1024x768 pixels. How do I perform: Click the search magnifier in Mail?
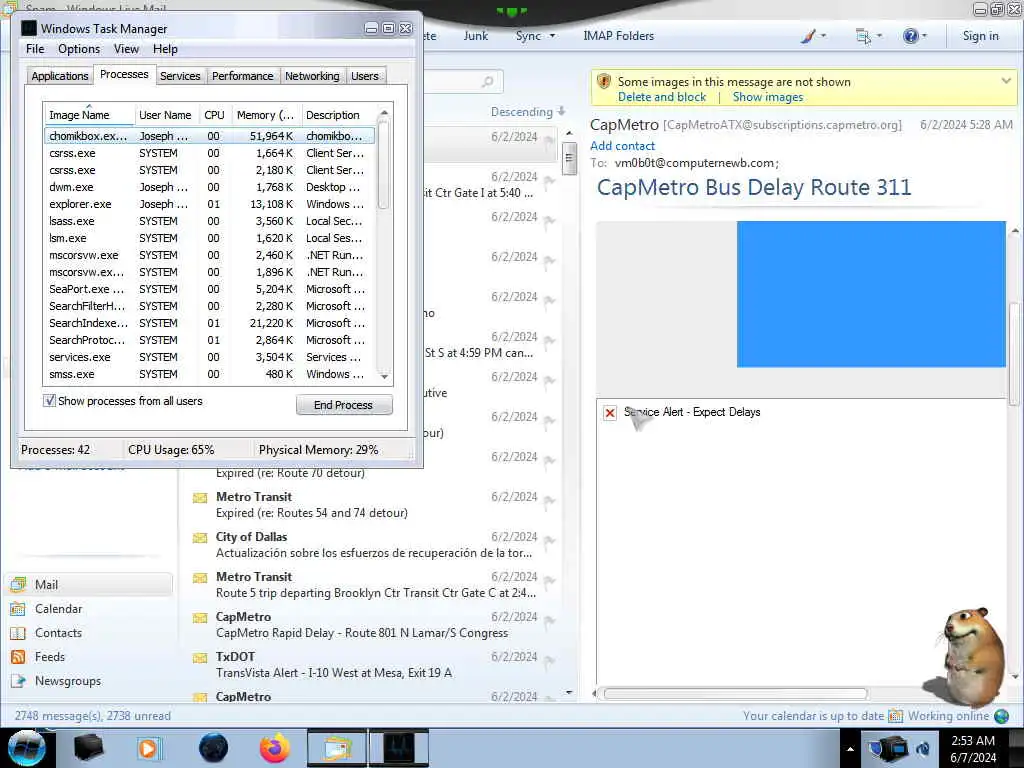487,82
